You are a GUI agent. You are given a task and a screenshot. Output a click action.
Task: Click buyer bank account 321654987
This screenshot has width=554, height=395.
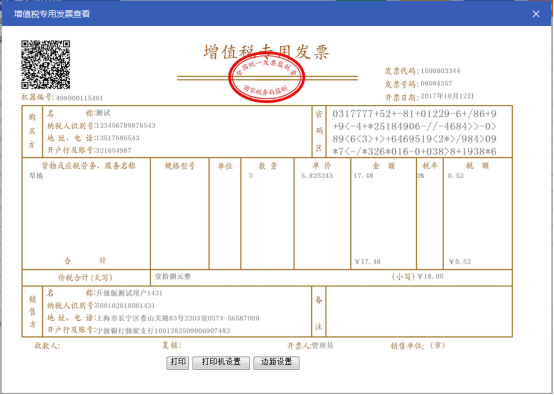click(x=113, y=151)
